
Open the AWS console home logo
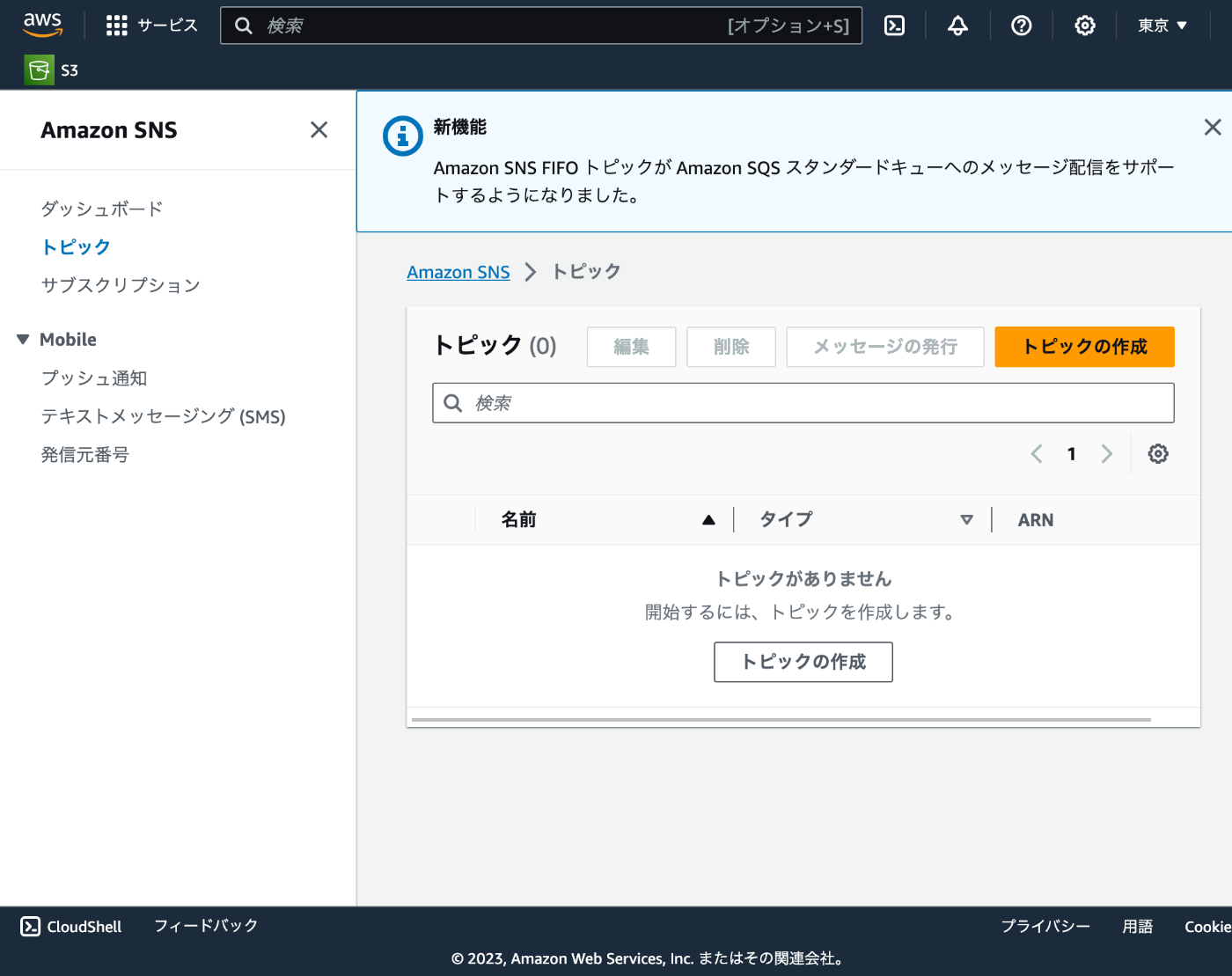point(42,25)
